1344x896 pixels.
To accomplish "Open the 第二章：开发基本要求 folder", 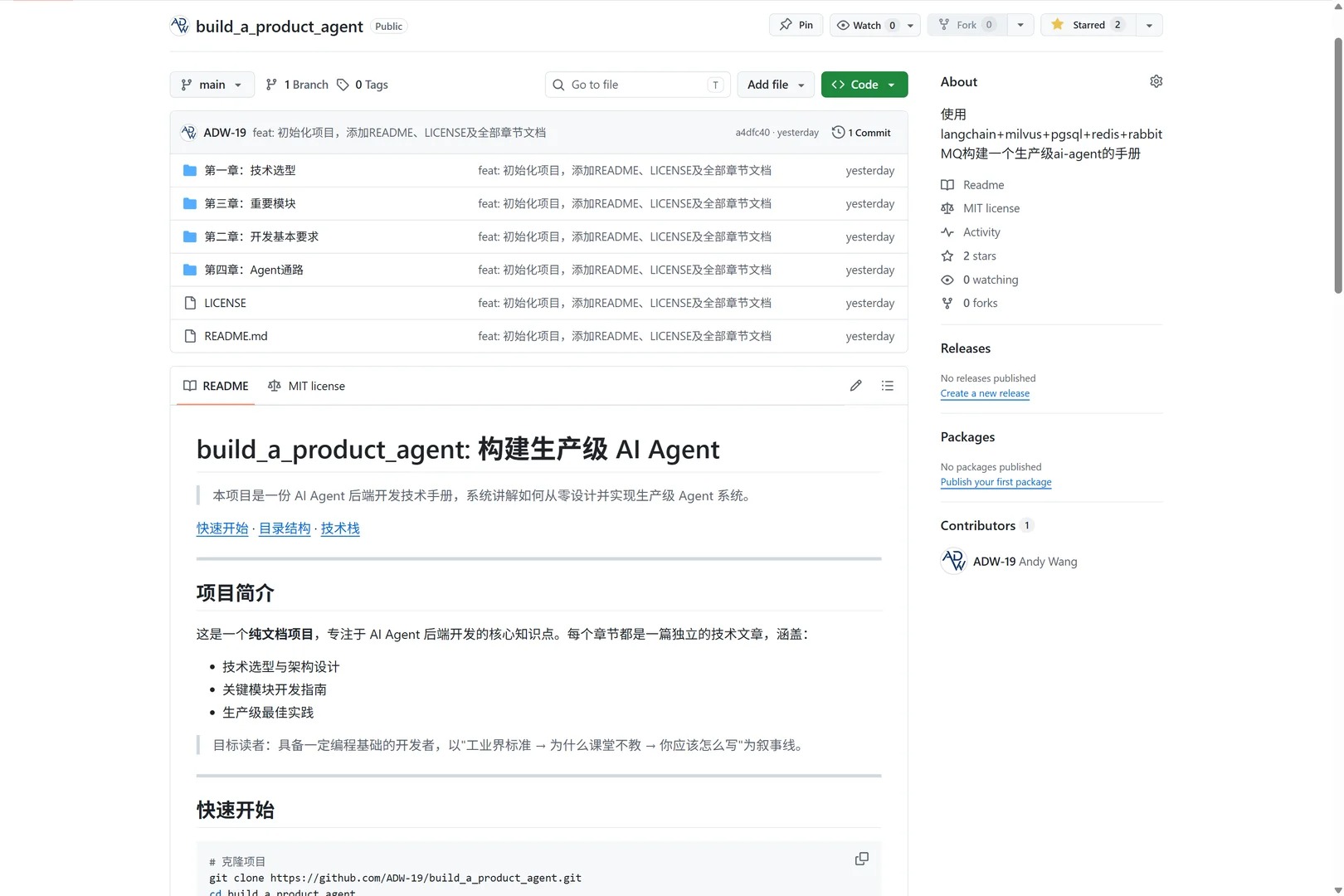I will (x=261, y=236).
